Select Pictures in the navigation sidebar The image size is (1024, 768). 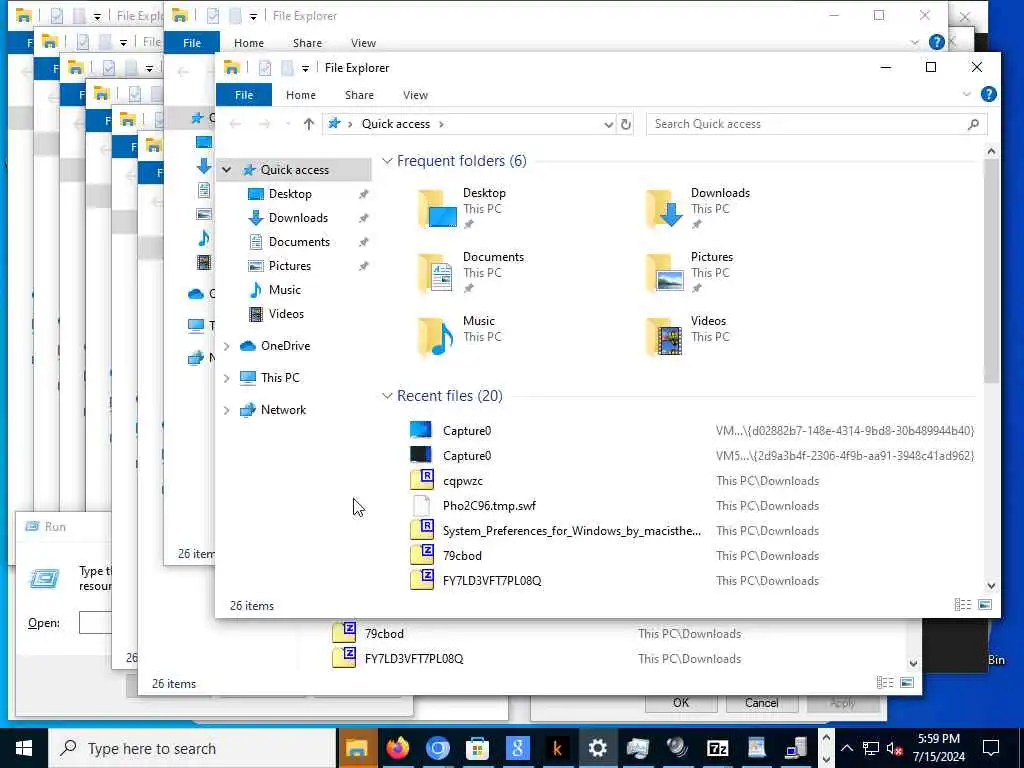(289, 266)
